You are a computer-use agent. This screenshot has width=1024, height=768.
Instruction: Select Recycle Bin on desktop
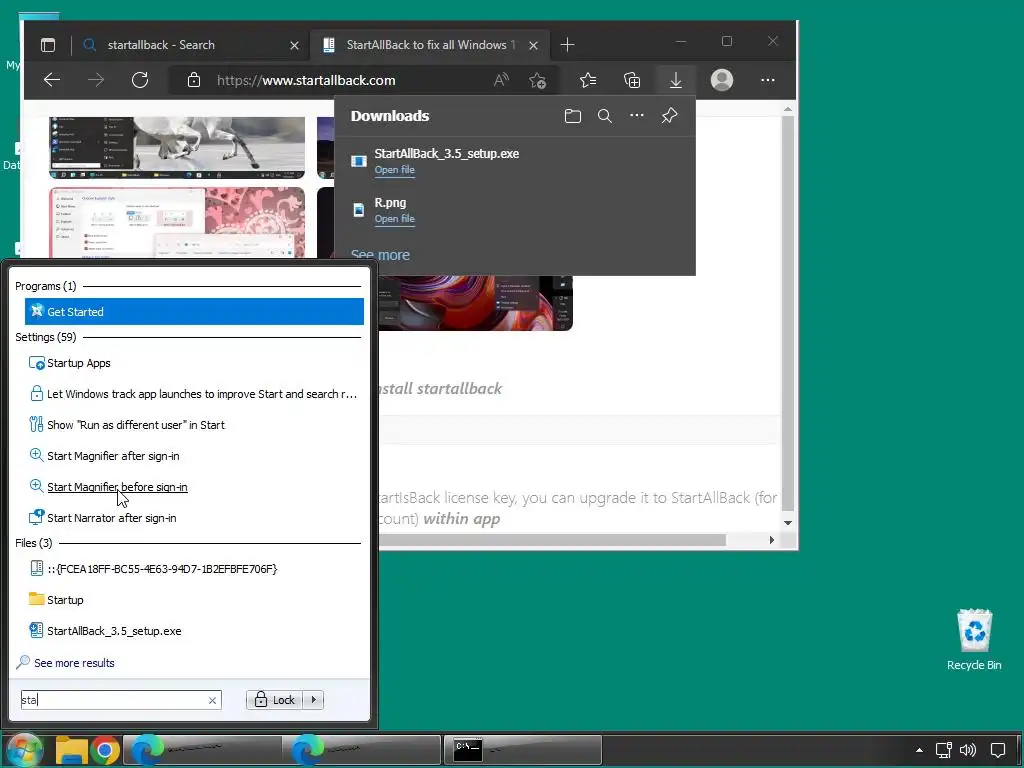click(974, 640)
